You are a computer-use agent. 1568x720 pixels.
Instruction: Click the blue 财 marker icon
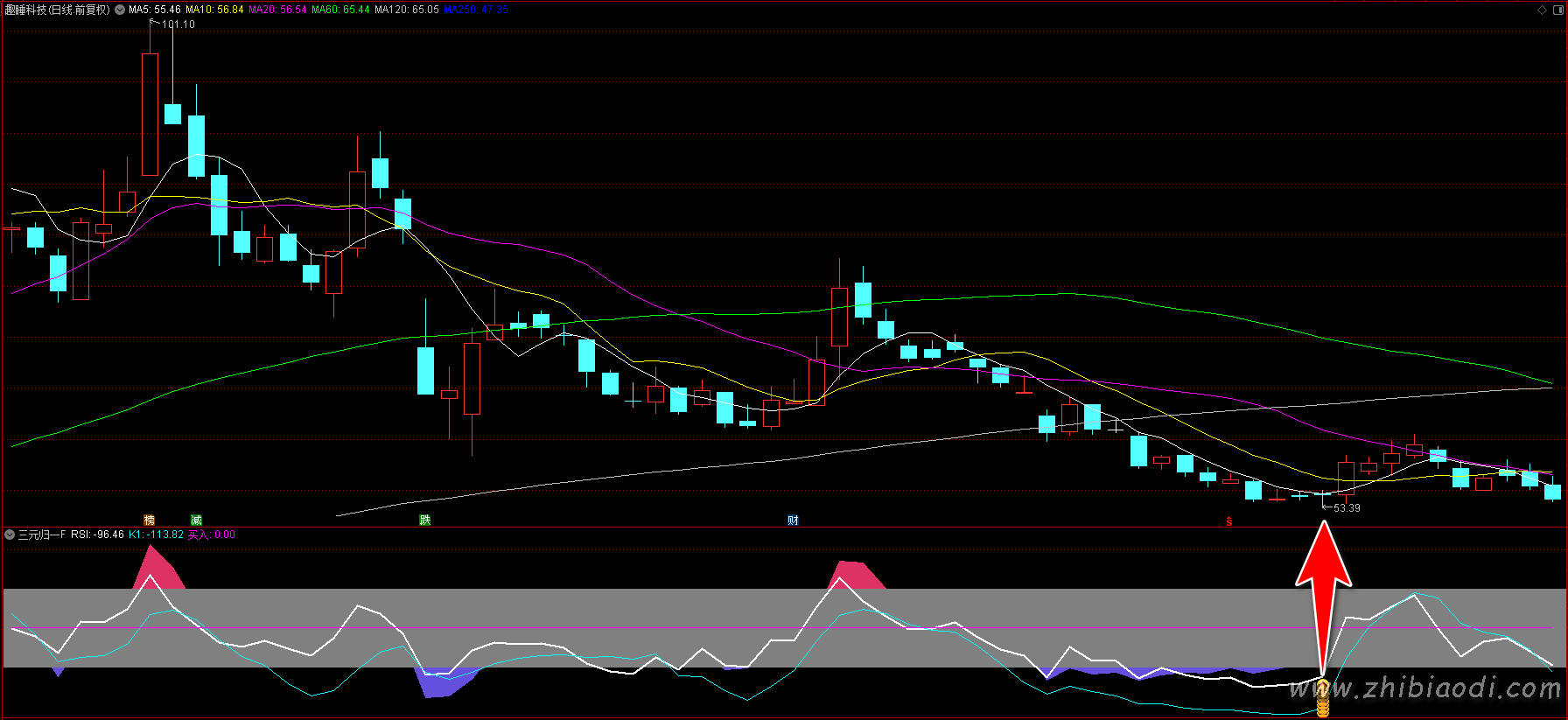click(793, 520)
